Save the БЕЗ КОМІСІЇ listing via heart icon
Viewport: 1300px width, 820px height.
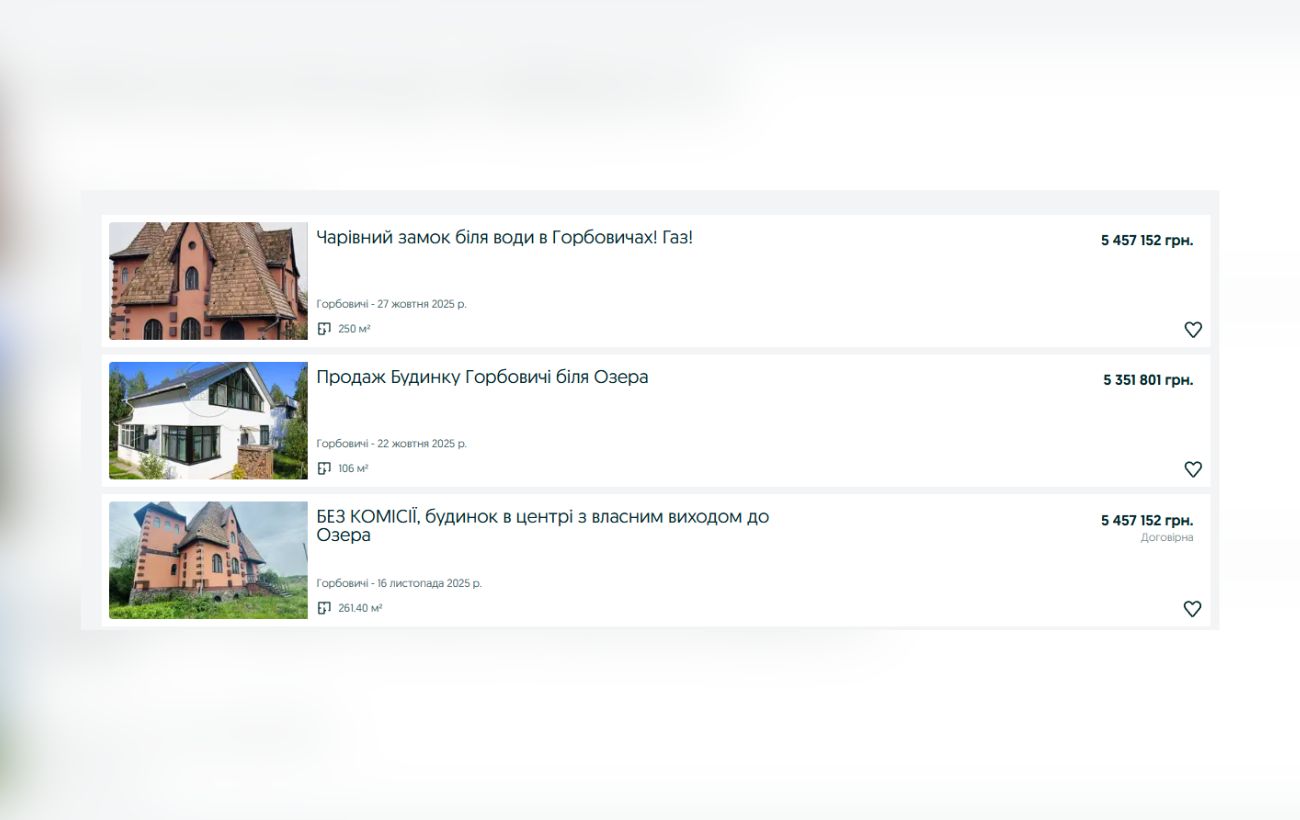pos(1192,609)
